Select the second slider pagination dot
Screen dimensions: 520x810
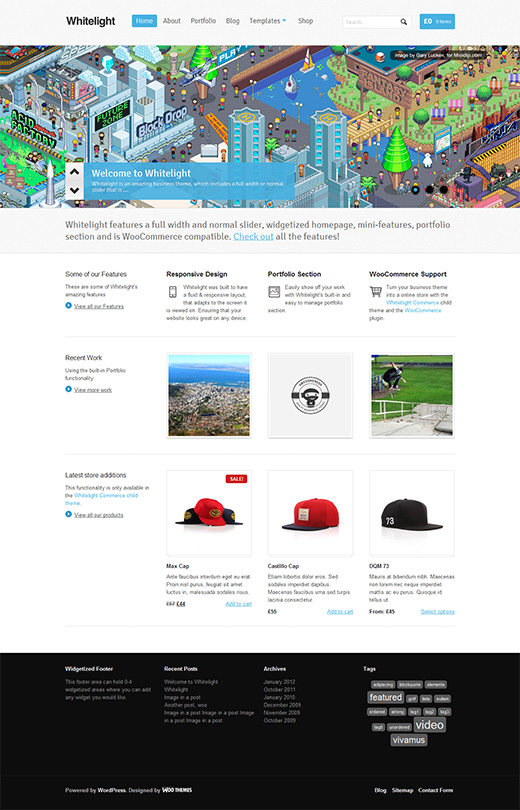point(430,190)
